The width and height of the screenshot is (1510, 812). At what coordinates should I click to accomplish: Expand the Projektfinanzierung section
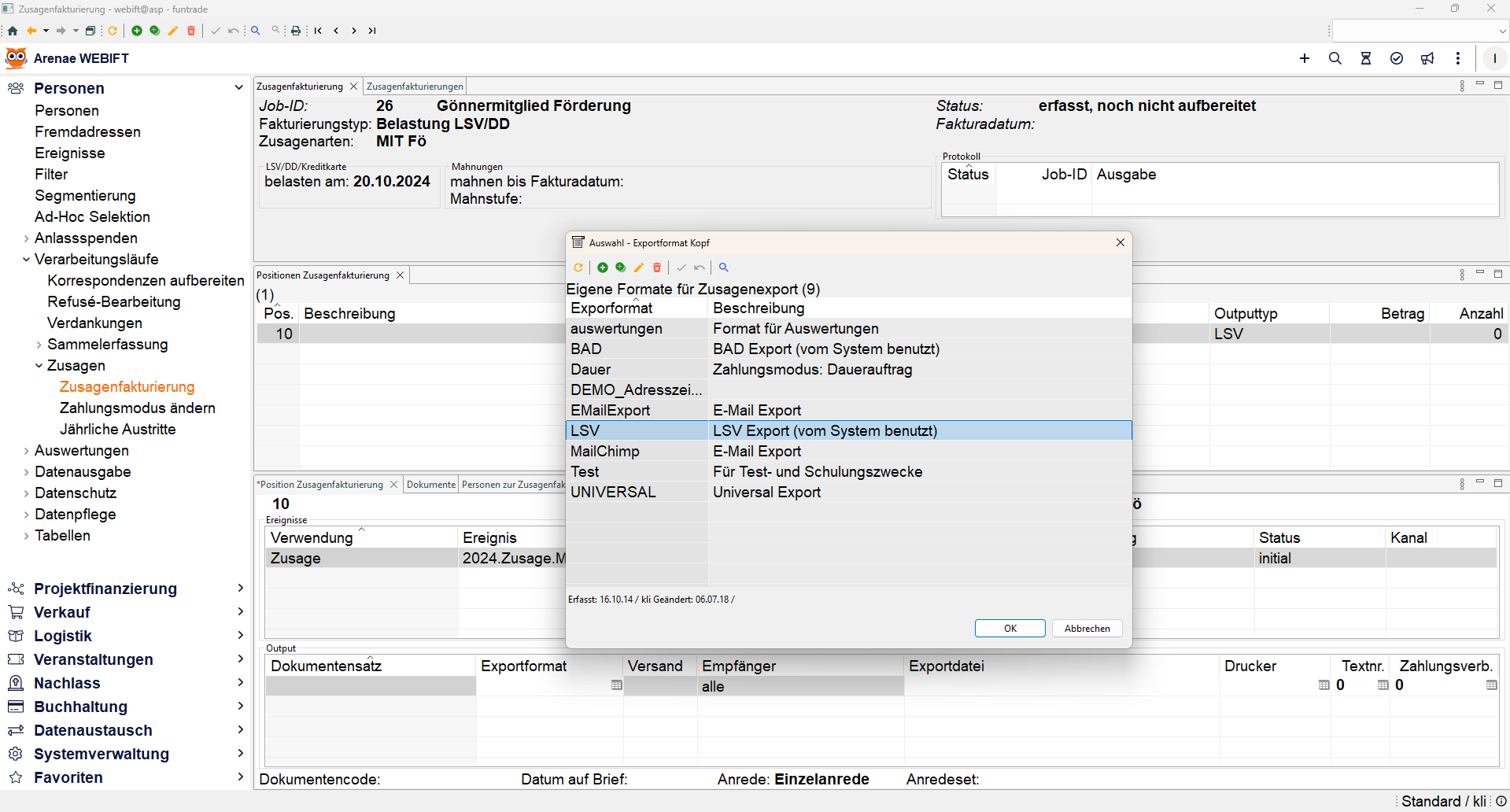coord(240,589)
